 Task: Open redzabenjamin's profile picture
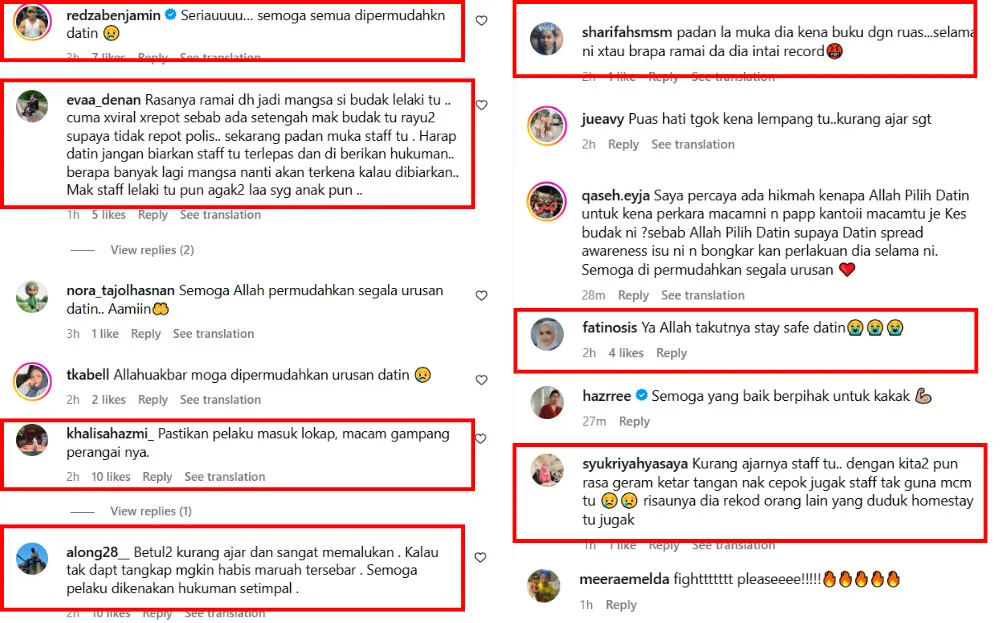pyautogui.click(x=32, y=22)
